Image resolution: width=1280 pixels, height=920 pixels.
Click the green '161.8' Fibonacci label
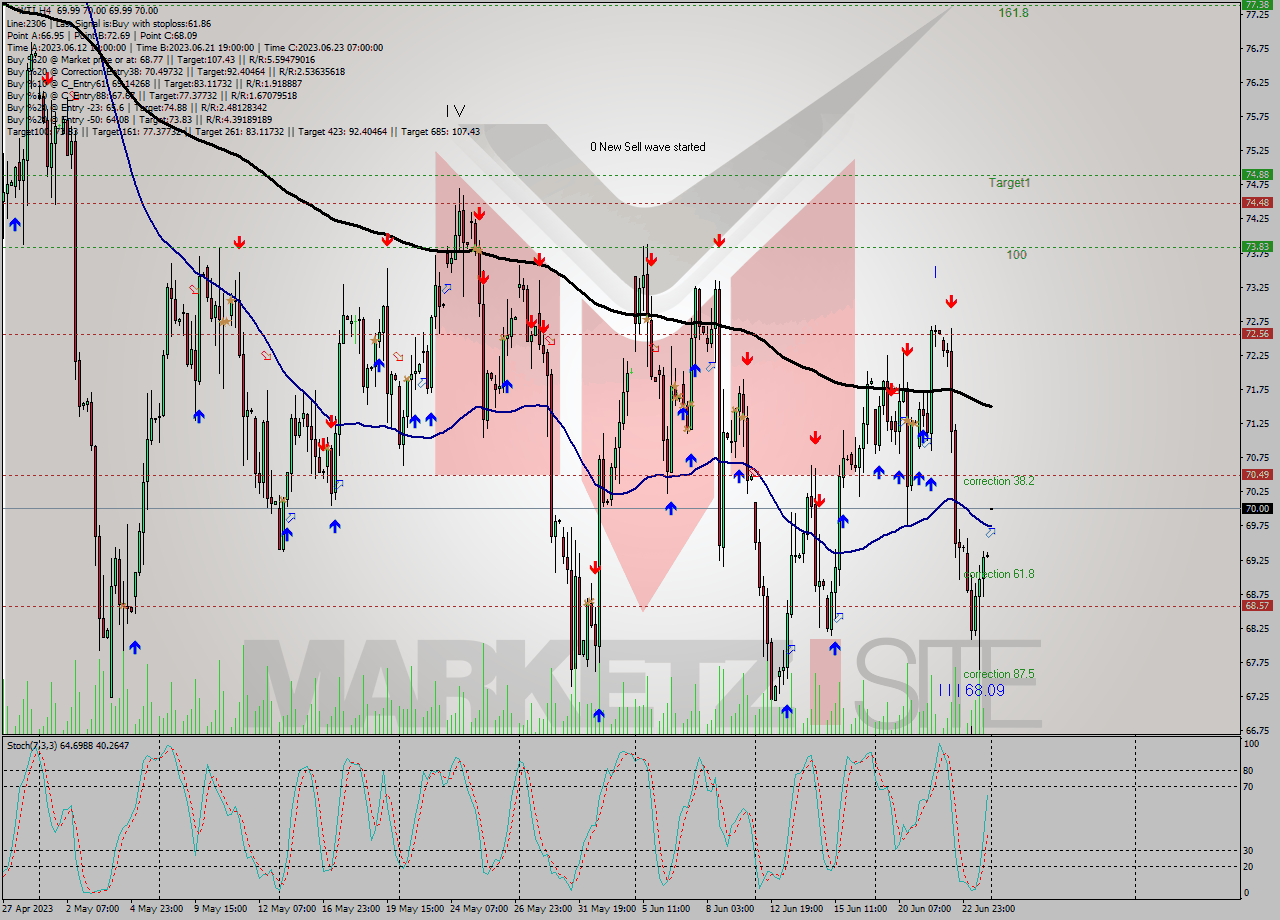tap(1013, 13)
